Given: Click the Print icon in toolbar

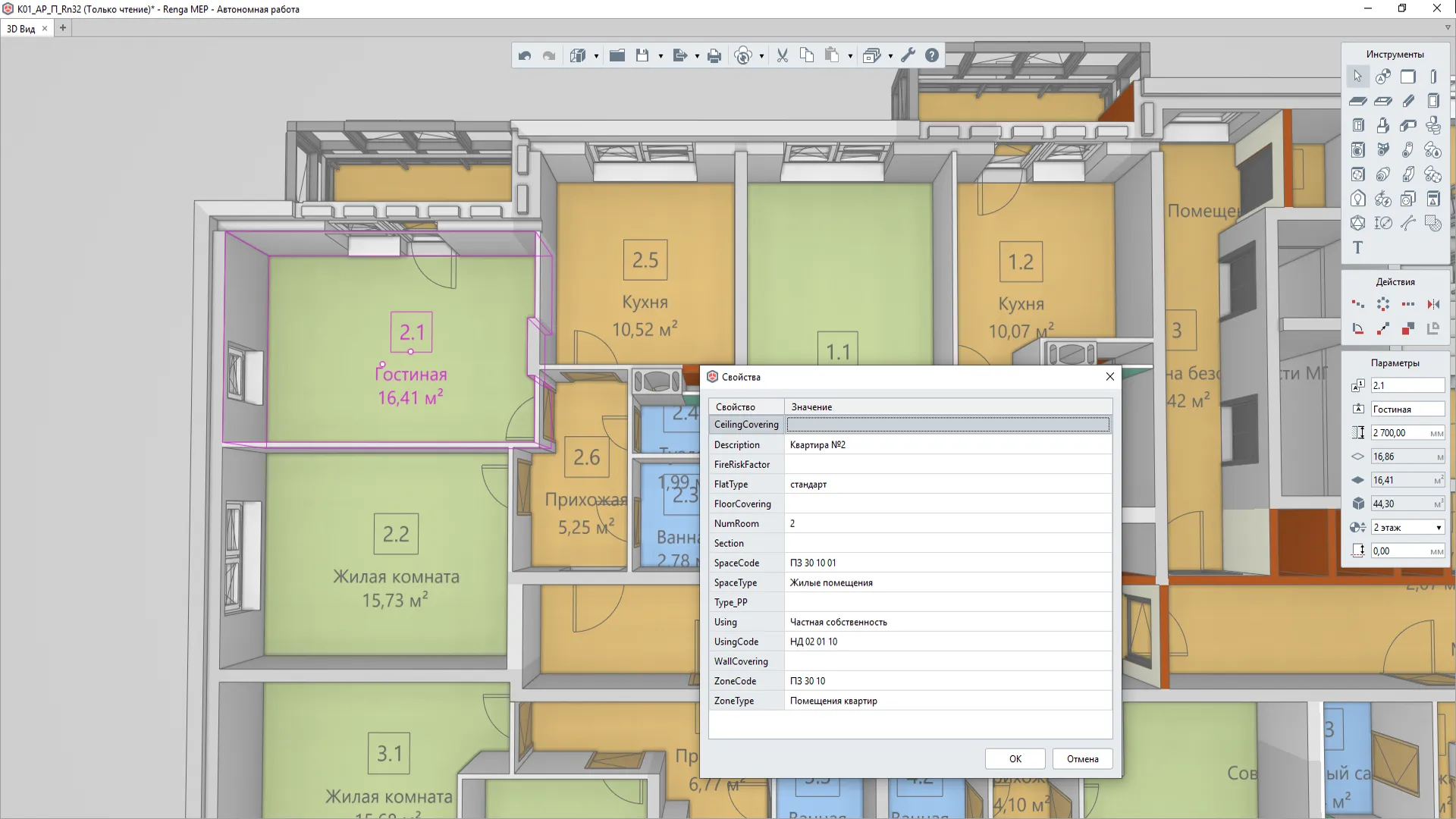Looking at the screenshot, I should [714, 55].
